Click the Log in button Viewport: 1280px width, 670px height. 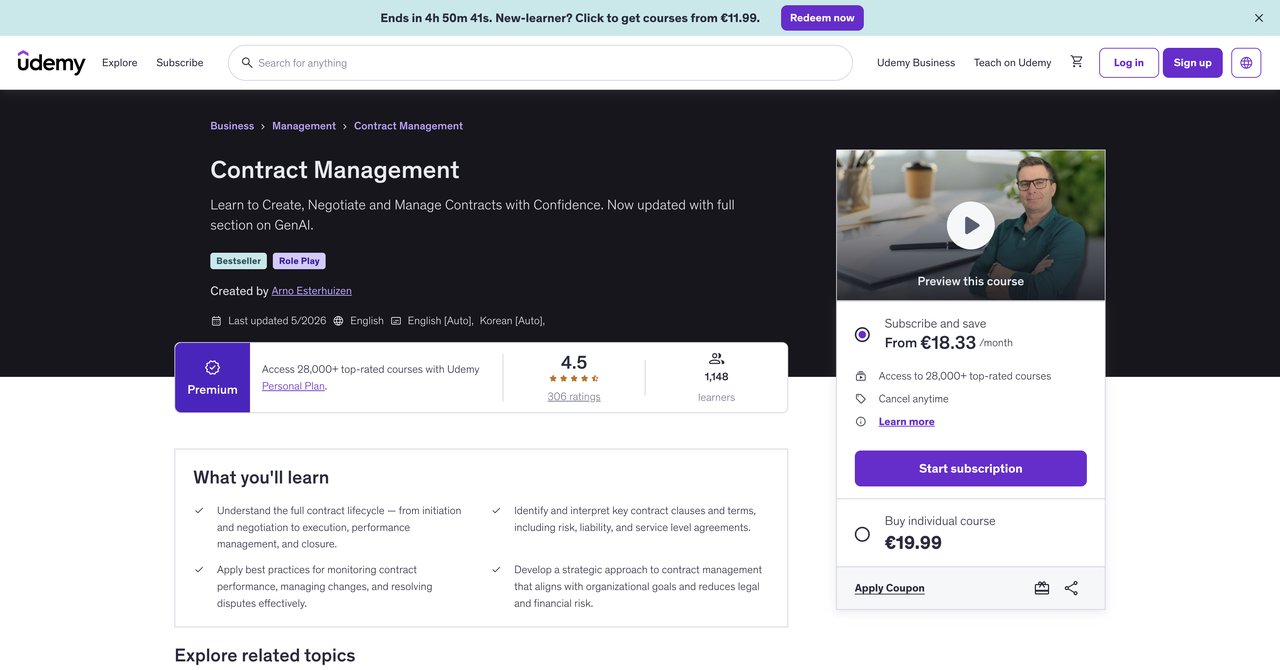tap(1129, 63)
